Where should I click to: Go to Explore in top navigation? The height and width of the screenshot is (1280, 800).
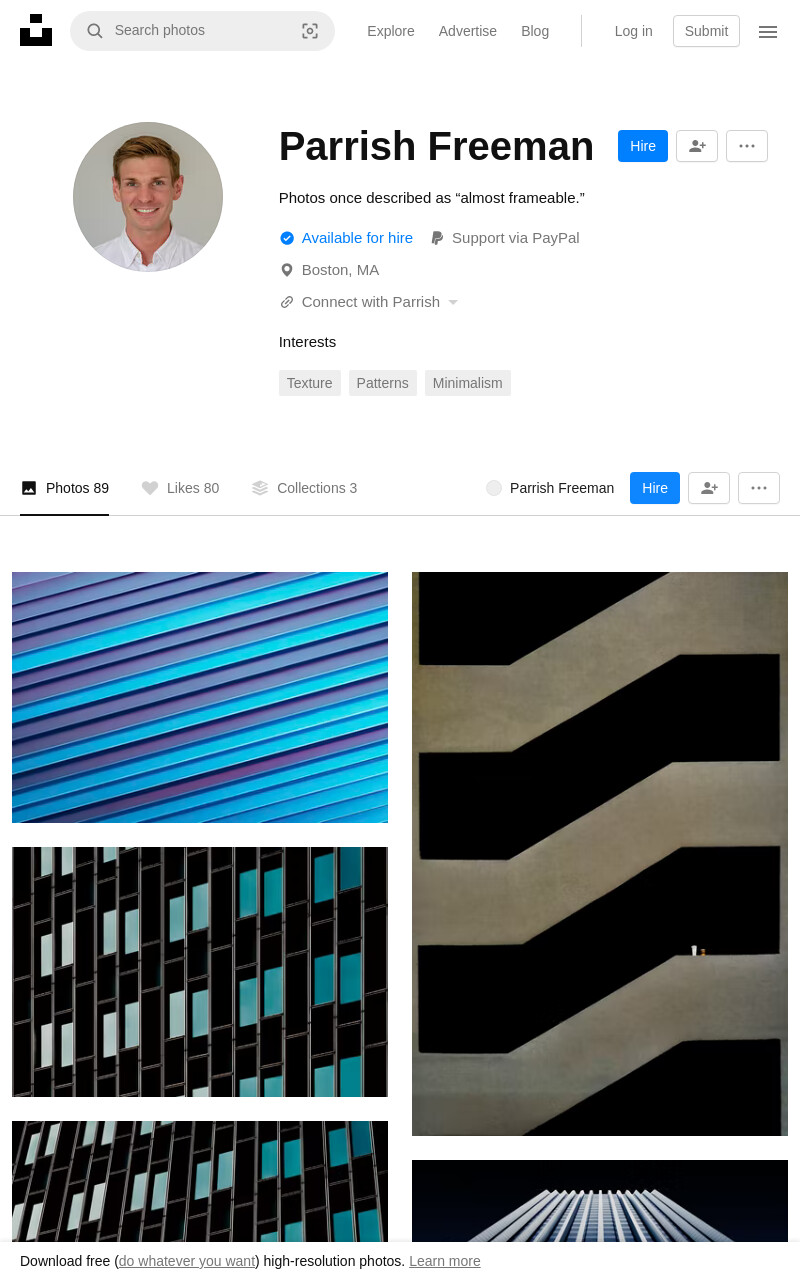391,31
